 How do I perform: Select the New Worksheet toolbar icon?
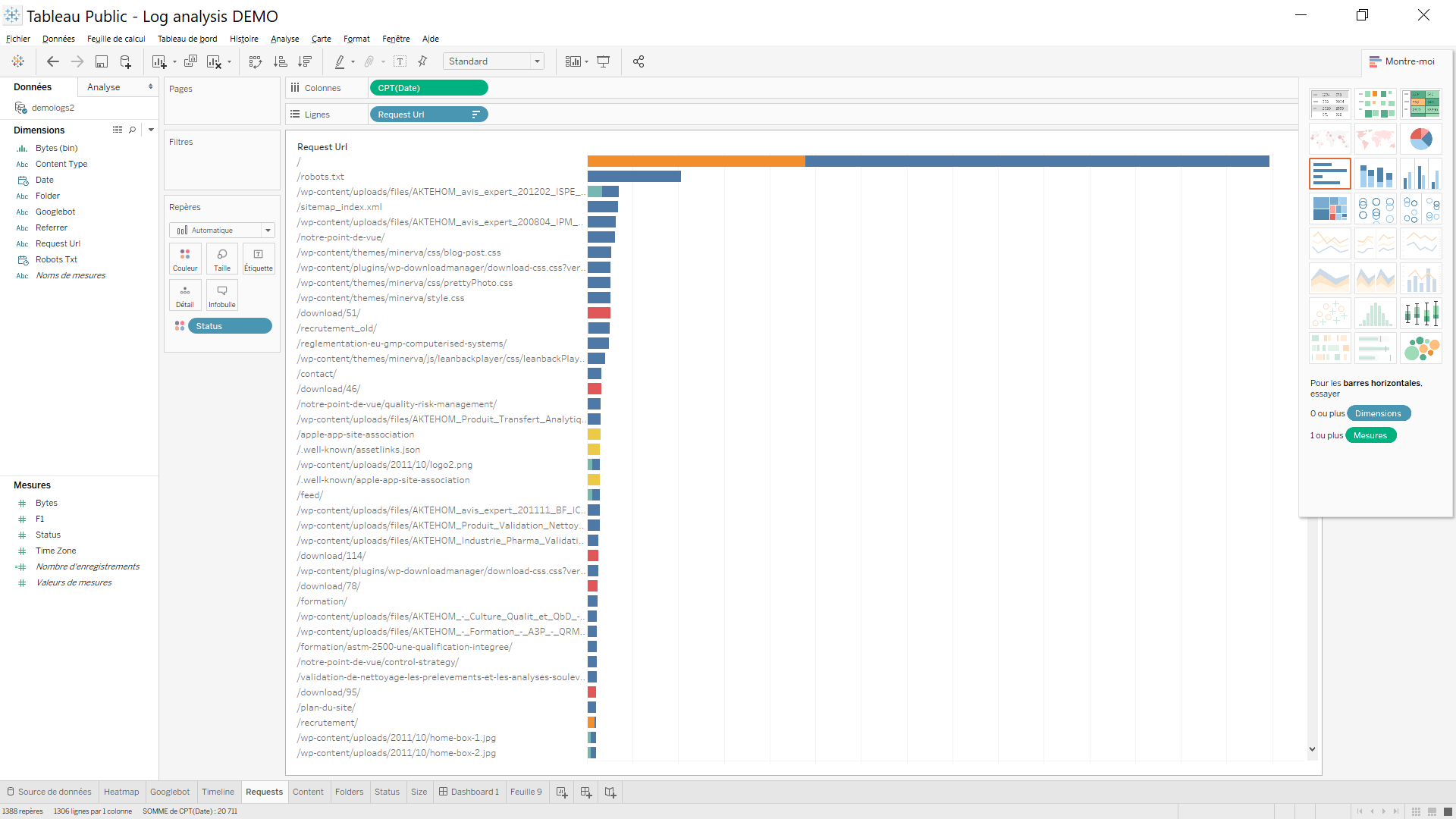158,61
